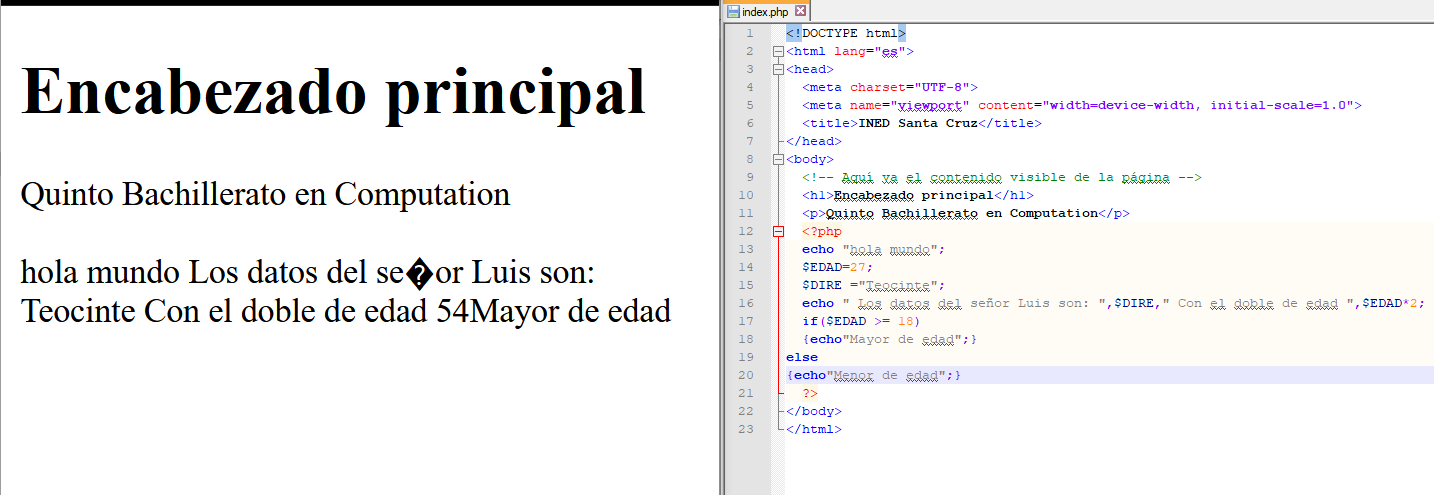Click the red ?> closing php tag
1434x495 pixels.
(810, 393)
